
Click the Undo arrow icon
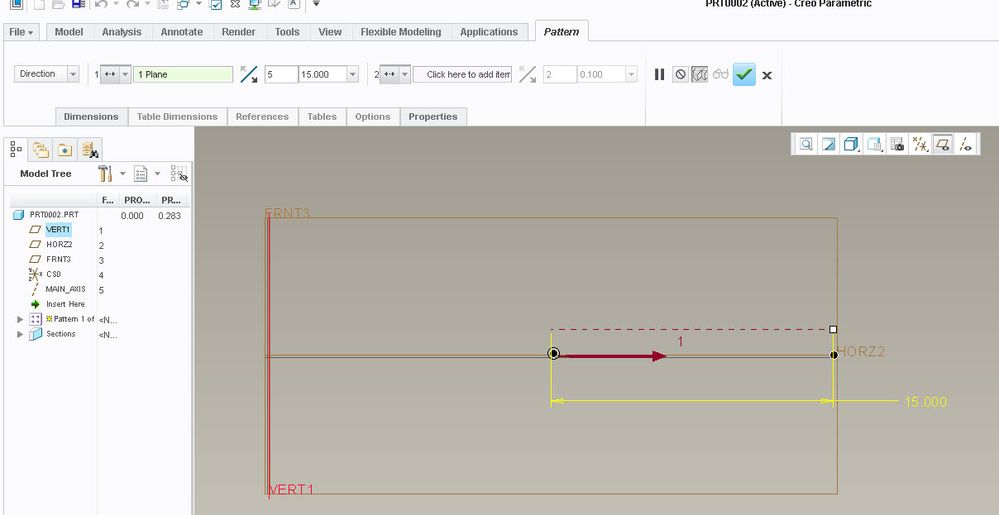pos(101,4)
